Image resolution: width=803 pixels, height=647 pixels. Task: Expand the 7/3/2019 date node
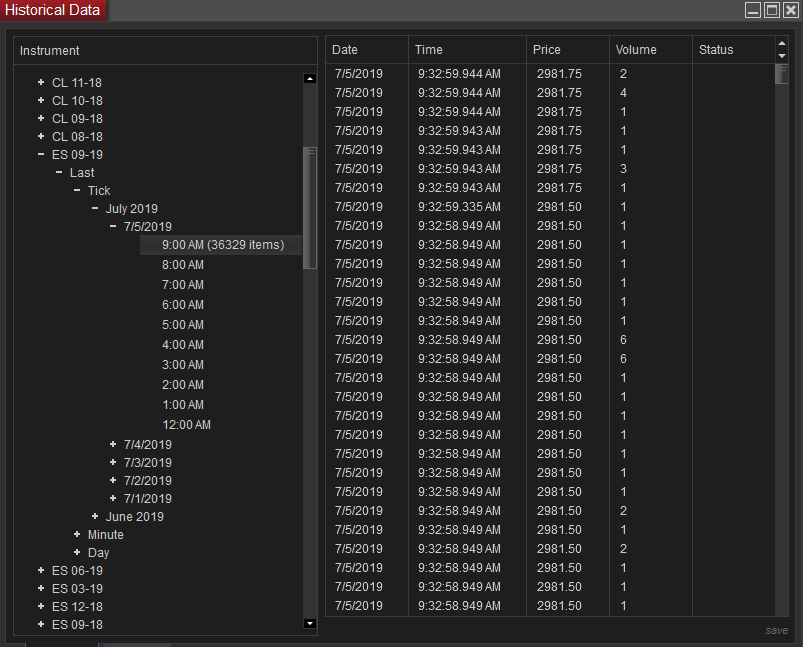pos(113,462)
